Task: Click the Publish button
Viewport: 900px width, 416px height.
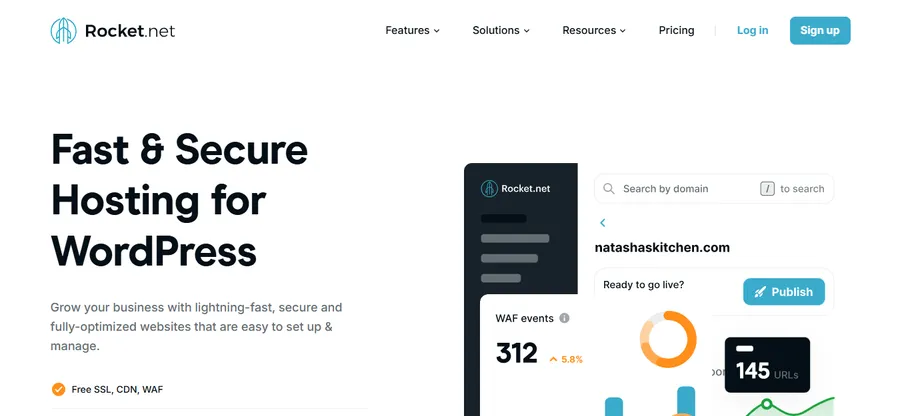Action: click(783, 292)
